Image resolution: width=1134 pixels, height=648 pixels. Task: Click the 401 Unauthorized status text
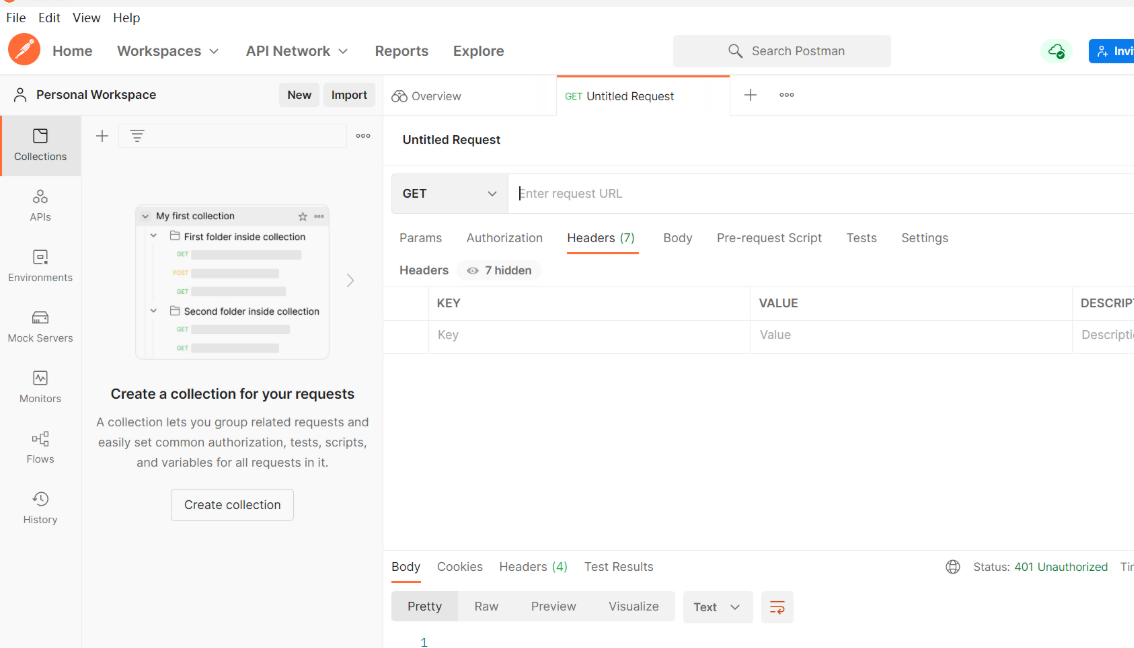pos(1061,567)
